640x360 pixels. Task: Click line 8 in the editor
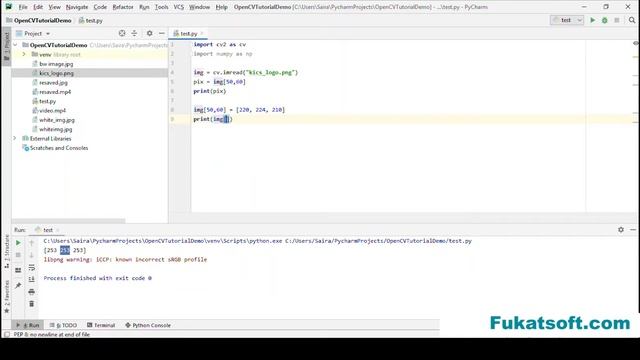point(239,110)
